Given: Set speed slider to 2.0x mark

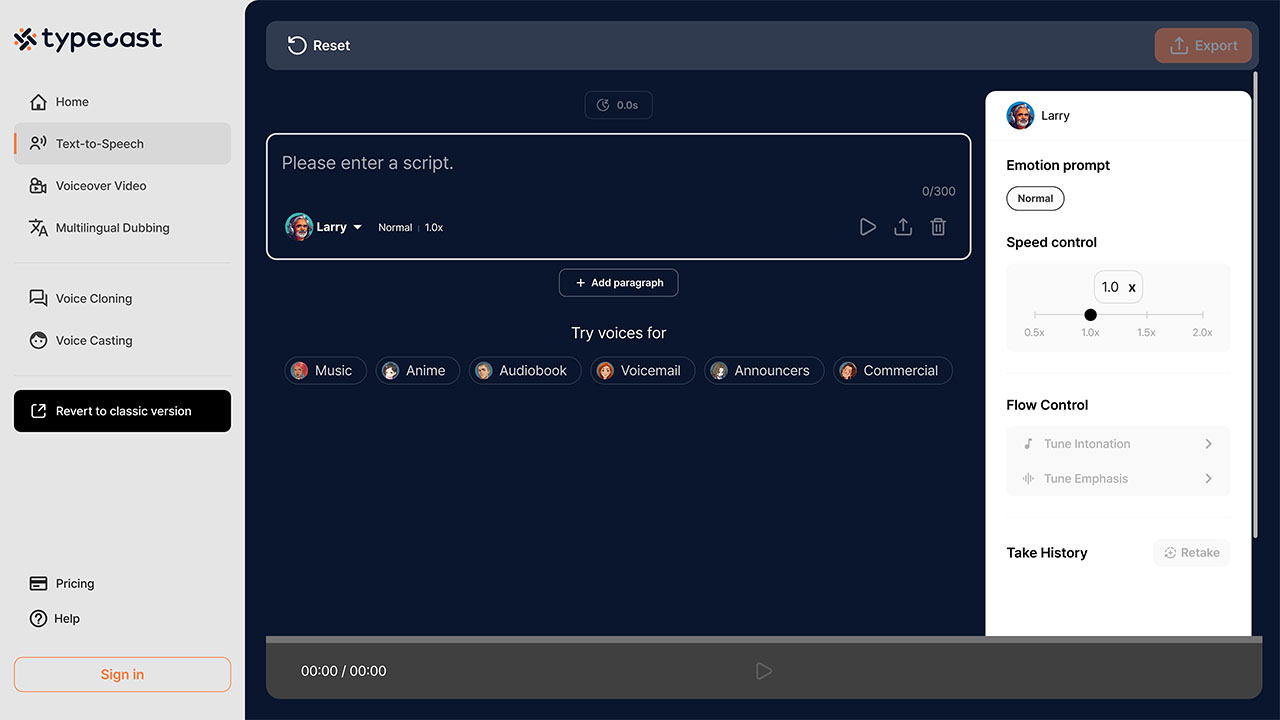Looking at the screenshot, I should click(1202, 315).
